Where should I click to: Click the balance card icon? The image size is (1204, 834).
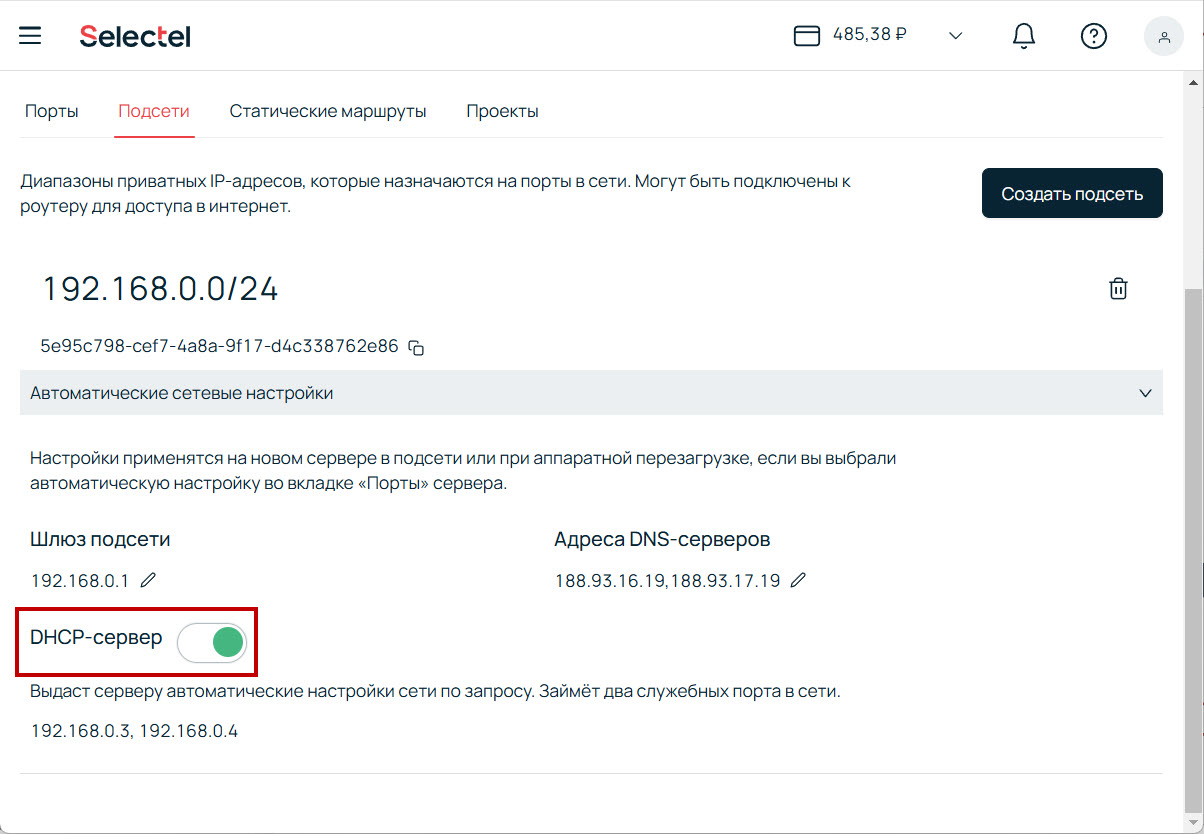[806, 36]
